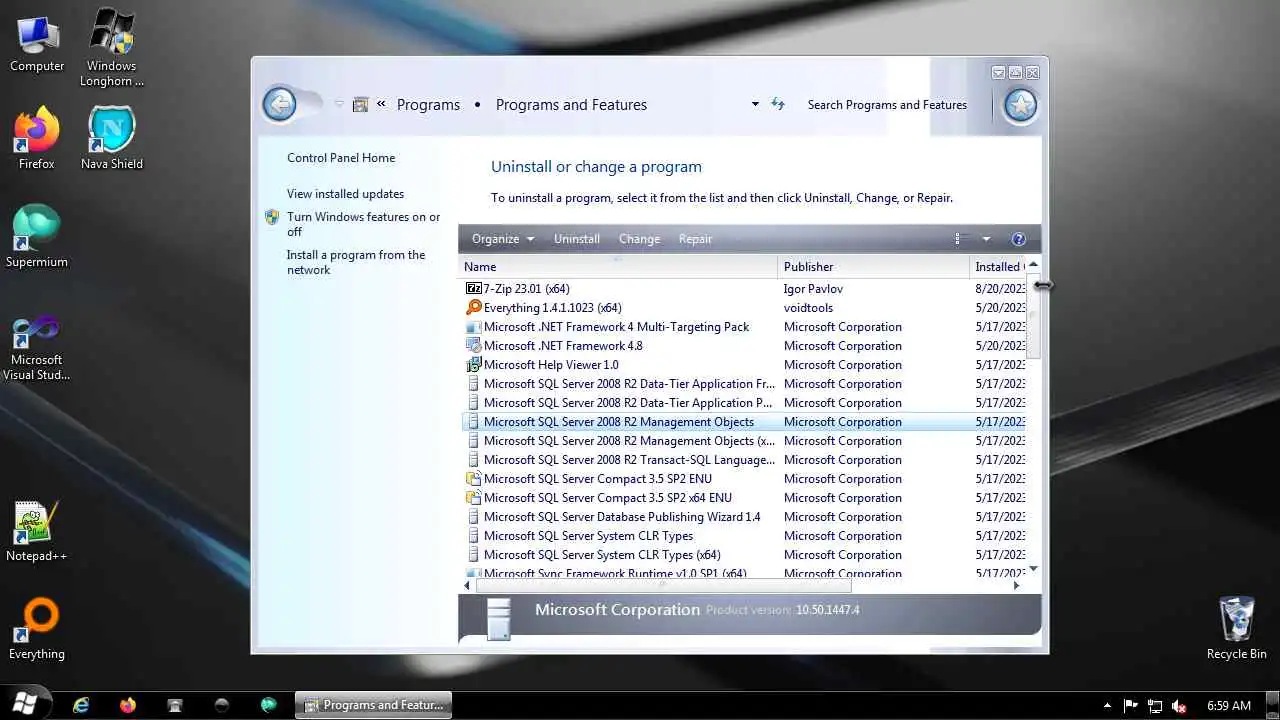Launch Supermium from the taskbar
Screen dimensions: 1280x720
(x=269, y=705)
